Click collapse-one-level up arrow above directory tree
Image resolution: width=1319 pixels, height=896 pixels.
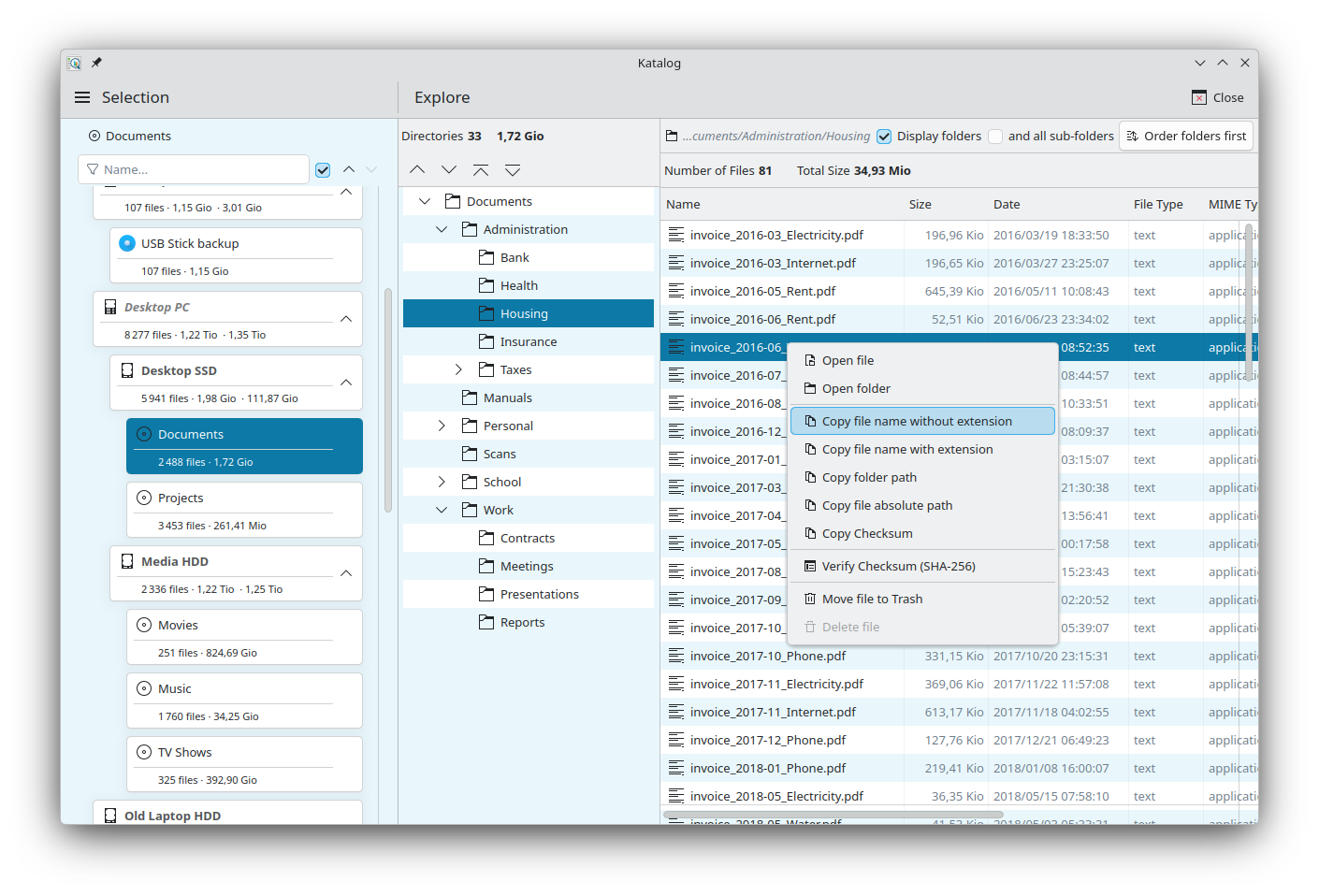click(417, 169)
